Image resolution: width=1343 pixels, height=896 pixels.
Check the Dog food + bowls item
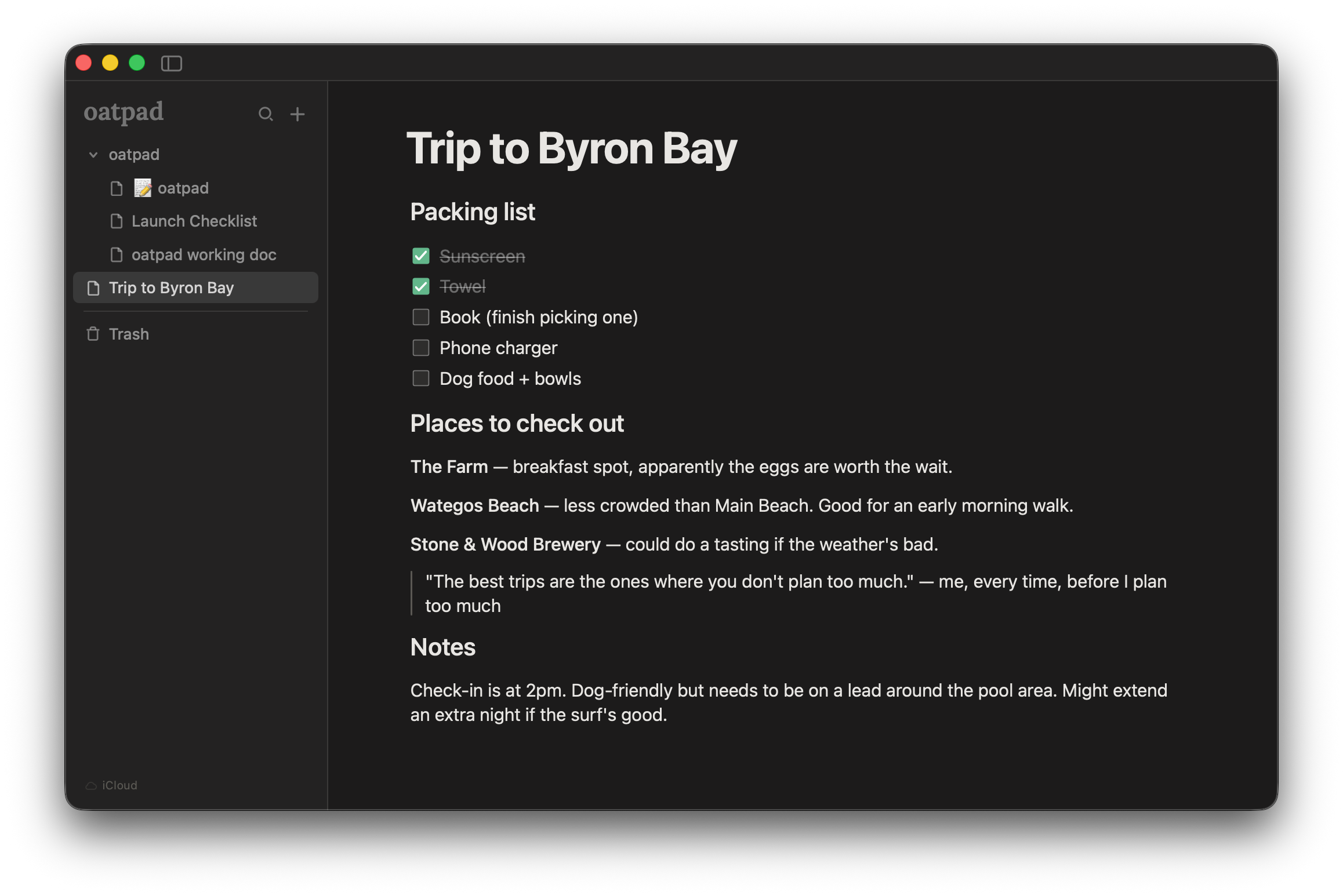[420, 378]
